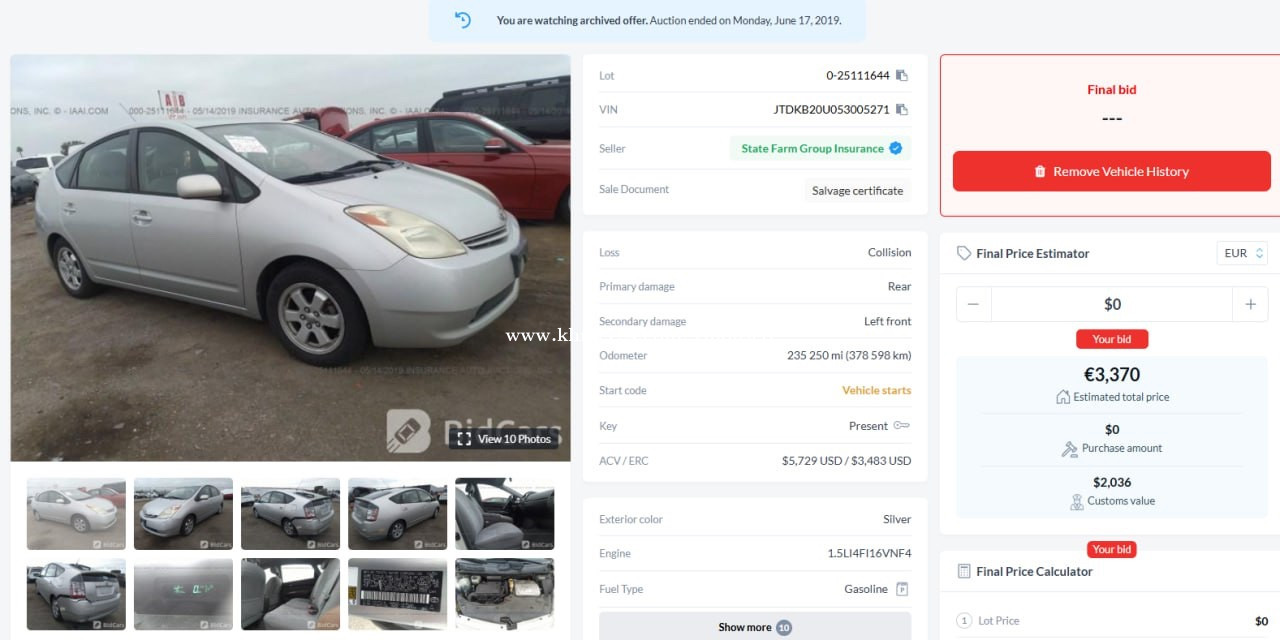The image size is (1280, 640).
Task: Open the front seat interior thumbnail
Action: tap(504, 513)
